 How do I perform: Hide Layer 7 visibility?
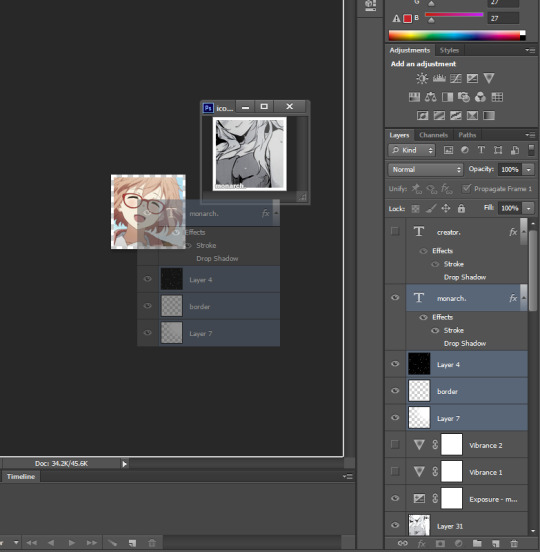pos(395,418)
